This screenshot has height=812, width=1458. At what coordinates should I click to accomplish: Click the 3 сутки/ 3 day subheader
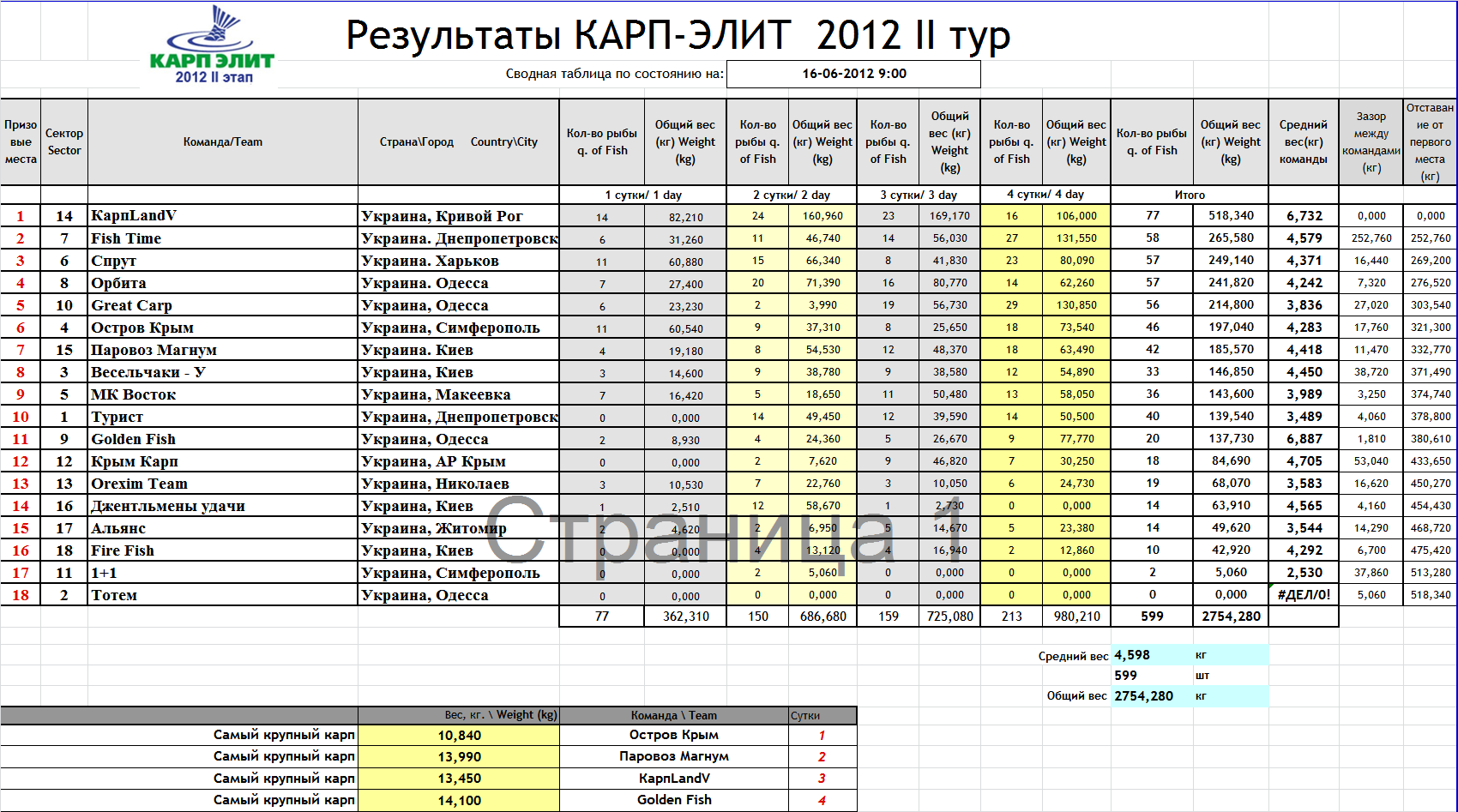[919, 195]
